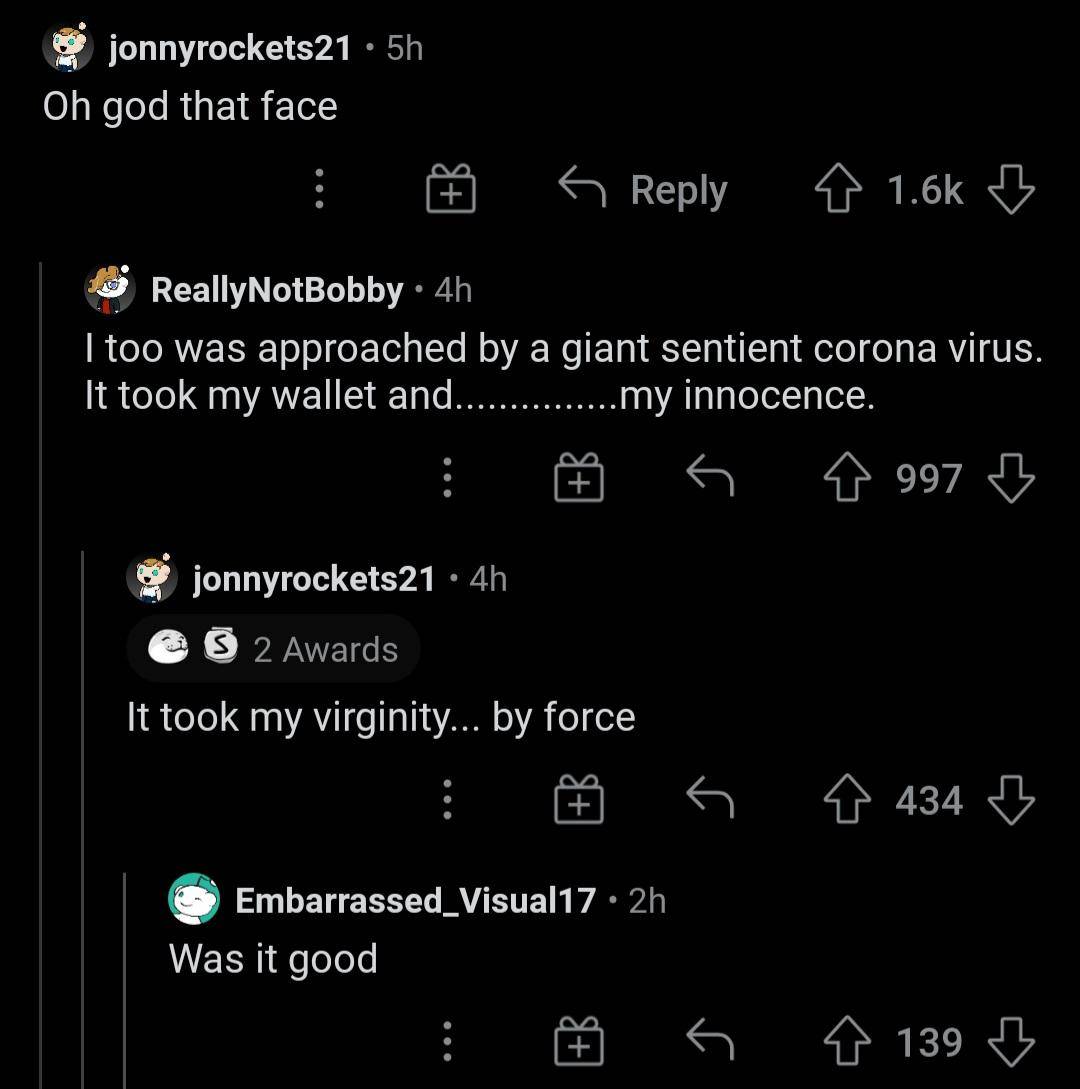Click the reply arrow on 'It took my virginity' comment
1080x1089 pixels.
(x=712, y=799)
